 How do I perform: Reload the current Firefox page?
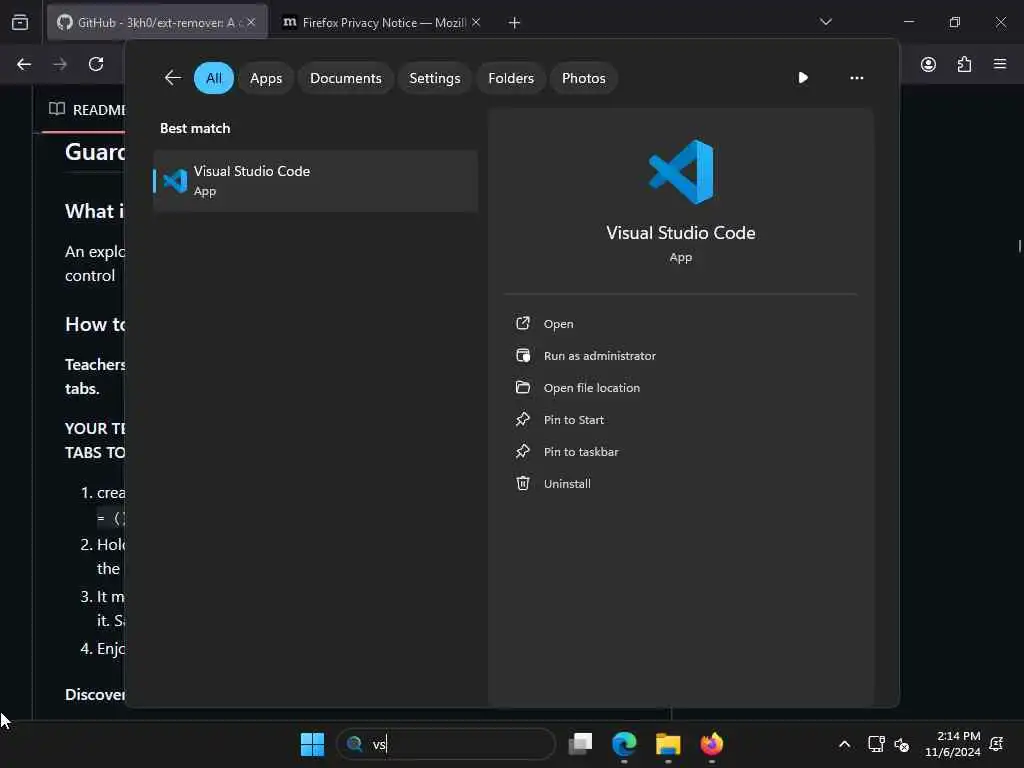(x=96, y=64)
